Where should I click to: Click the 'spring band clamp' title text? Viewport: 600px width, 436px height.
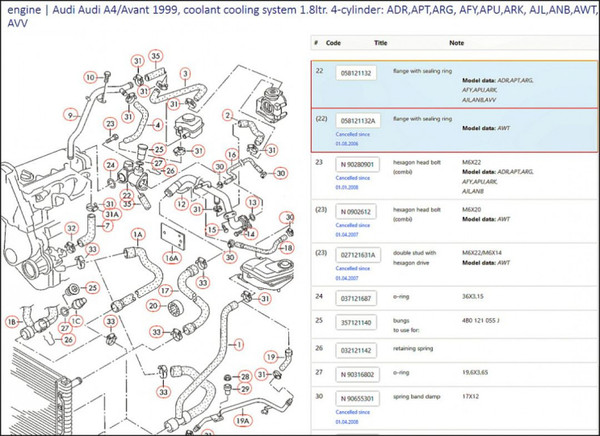pos(417,397)
